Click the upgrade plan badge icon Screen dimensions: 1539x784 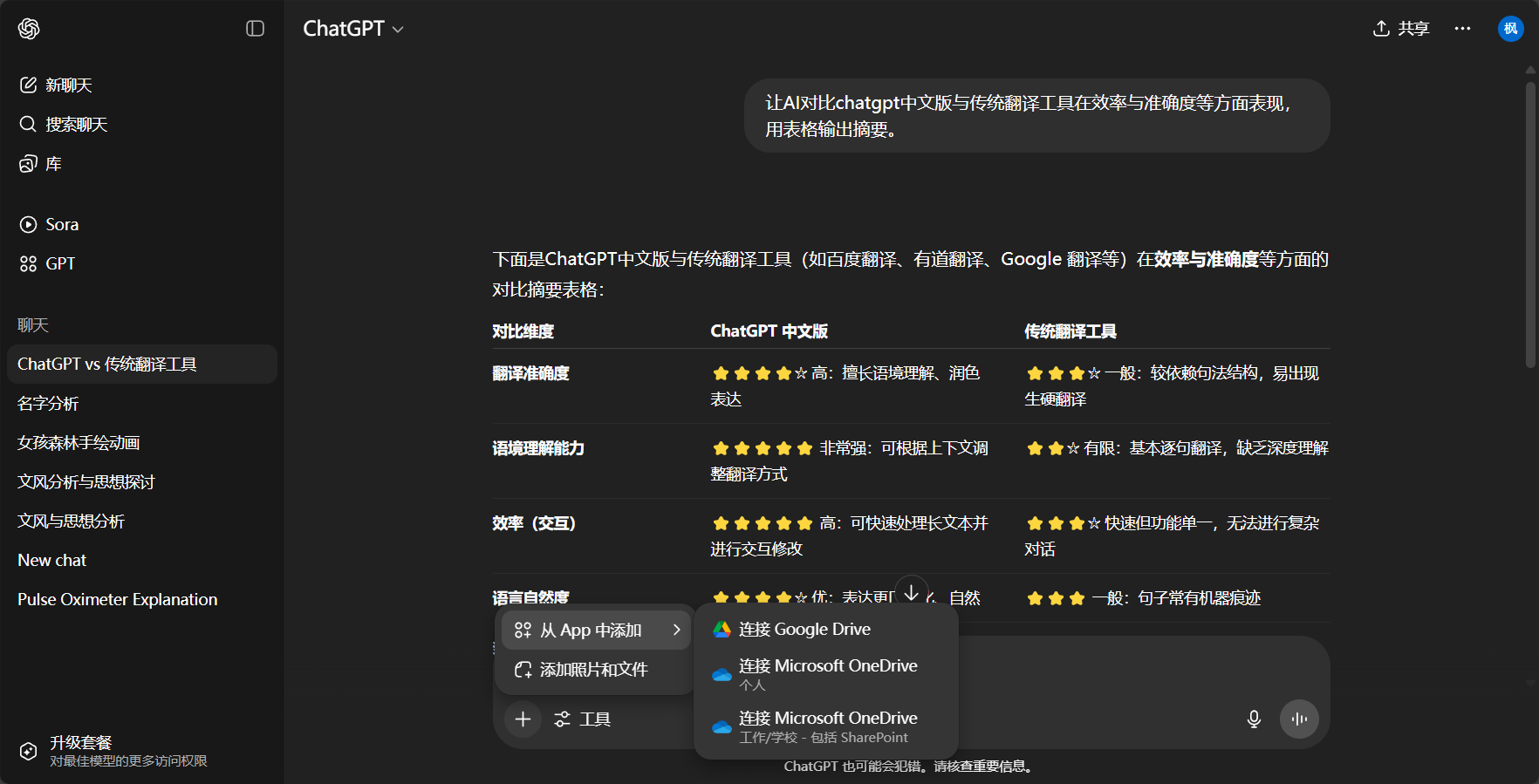28,751
